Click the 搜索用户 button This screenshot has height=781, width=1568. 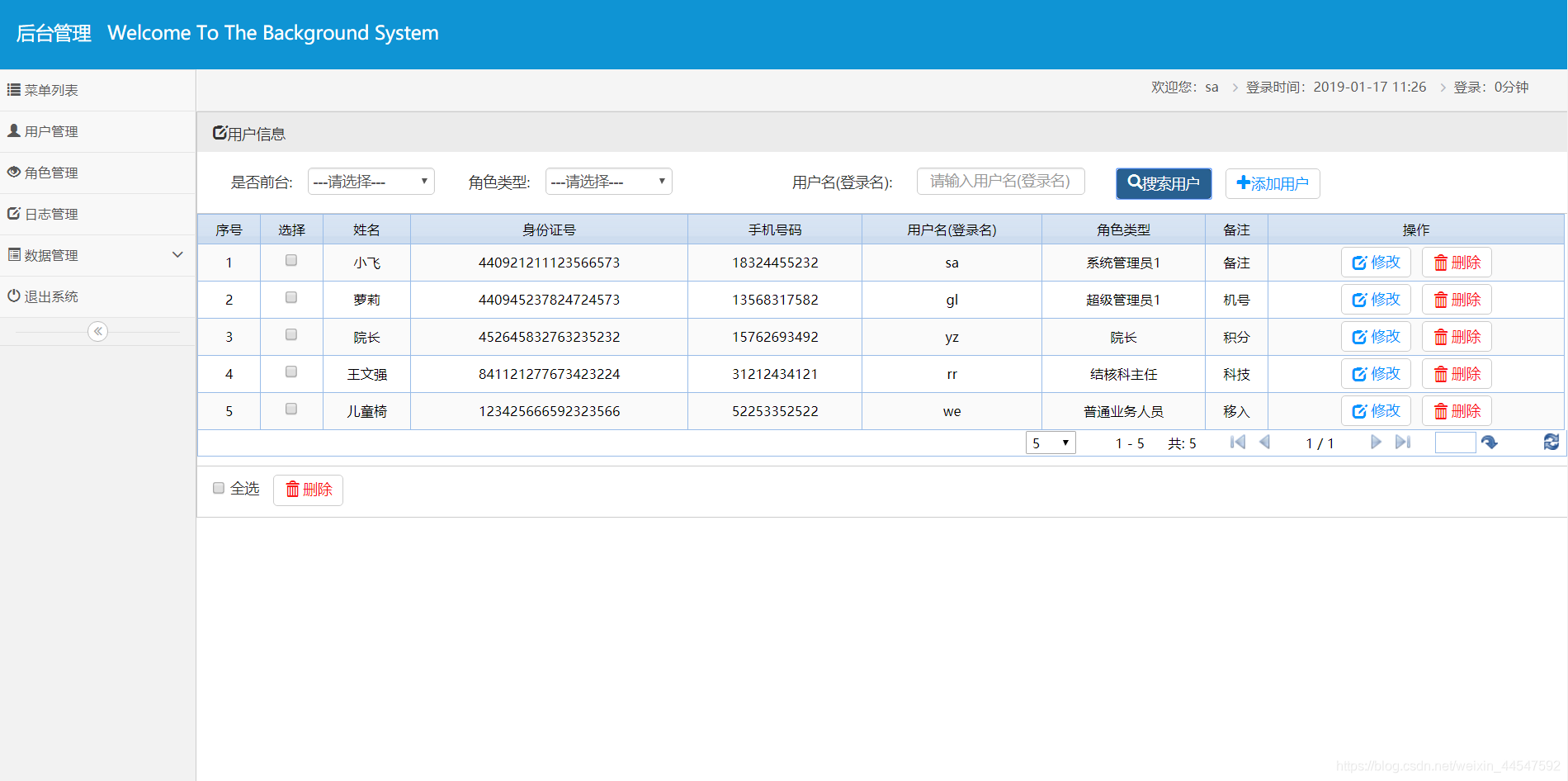tap(1164, 183)
